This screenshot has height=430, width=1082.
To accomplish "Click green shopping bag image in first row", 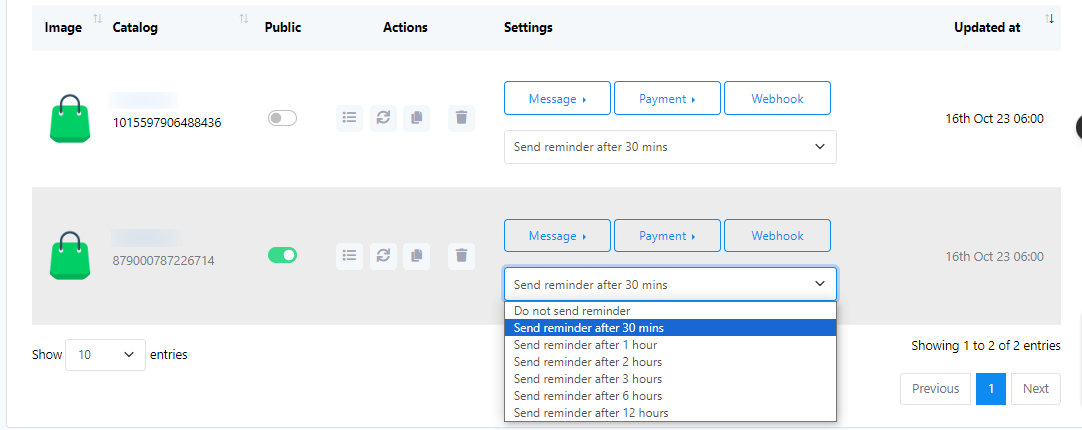I will [69, 118].
